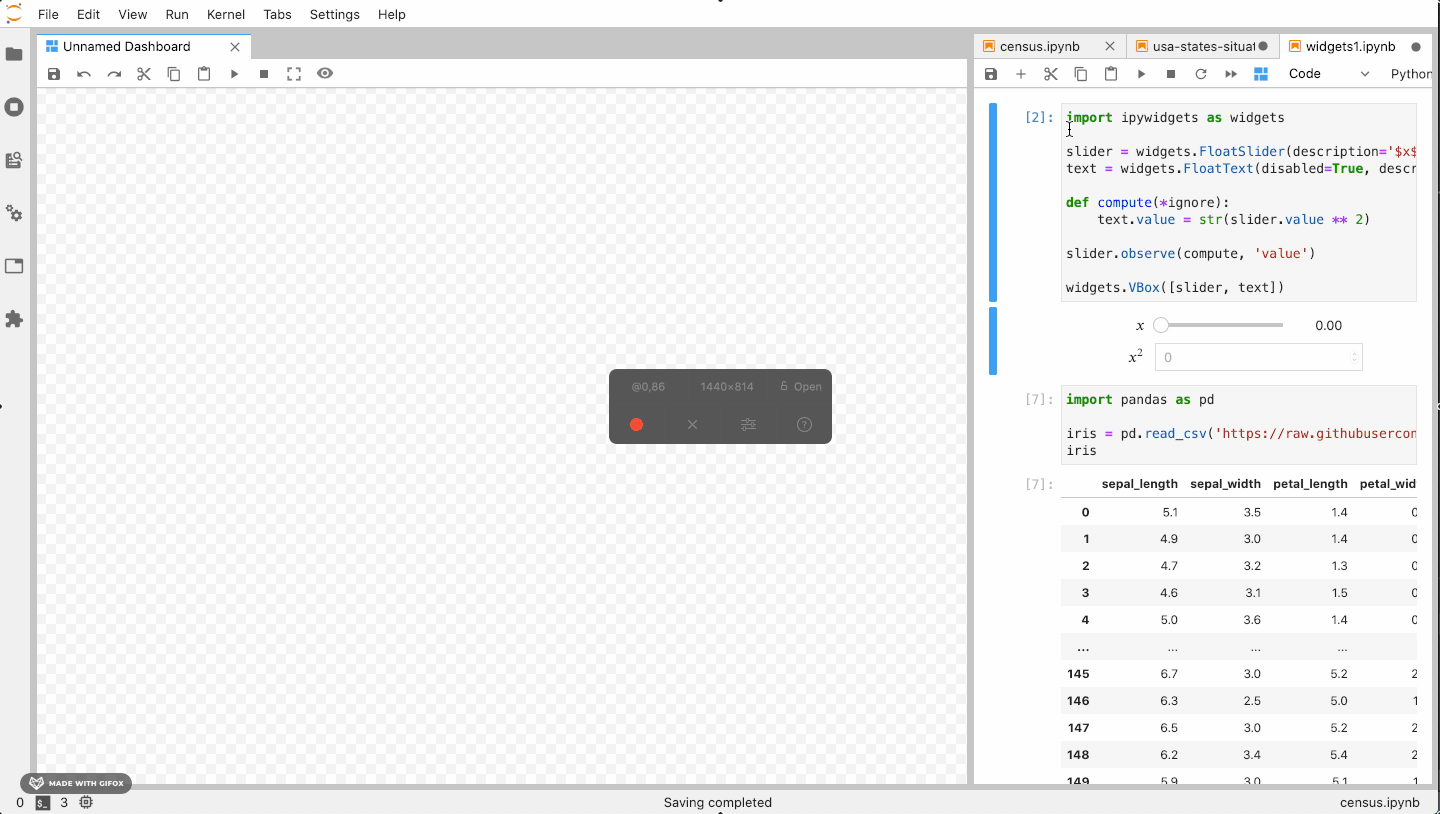The image size is (1440, 814).
Task: Paste cell in notebook toolbar
Action: (x=1111, y=74)
